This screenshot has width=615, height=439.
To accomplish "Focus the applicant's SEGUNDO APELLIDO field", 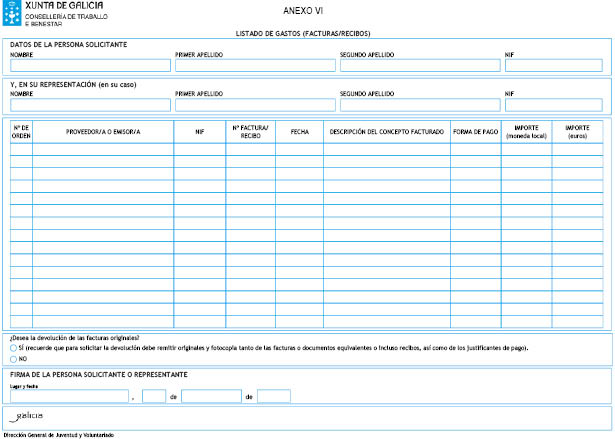I will coord(419,66).
